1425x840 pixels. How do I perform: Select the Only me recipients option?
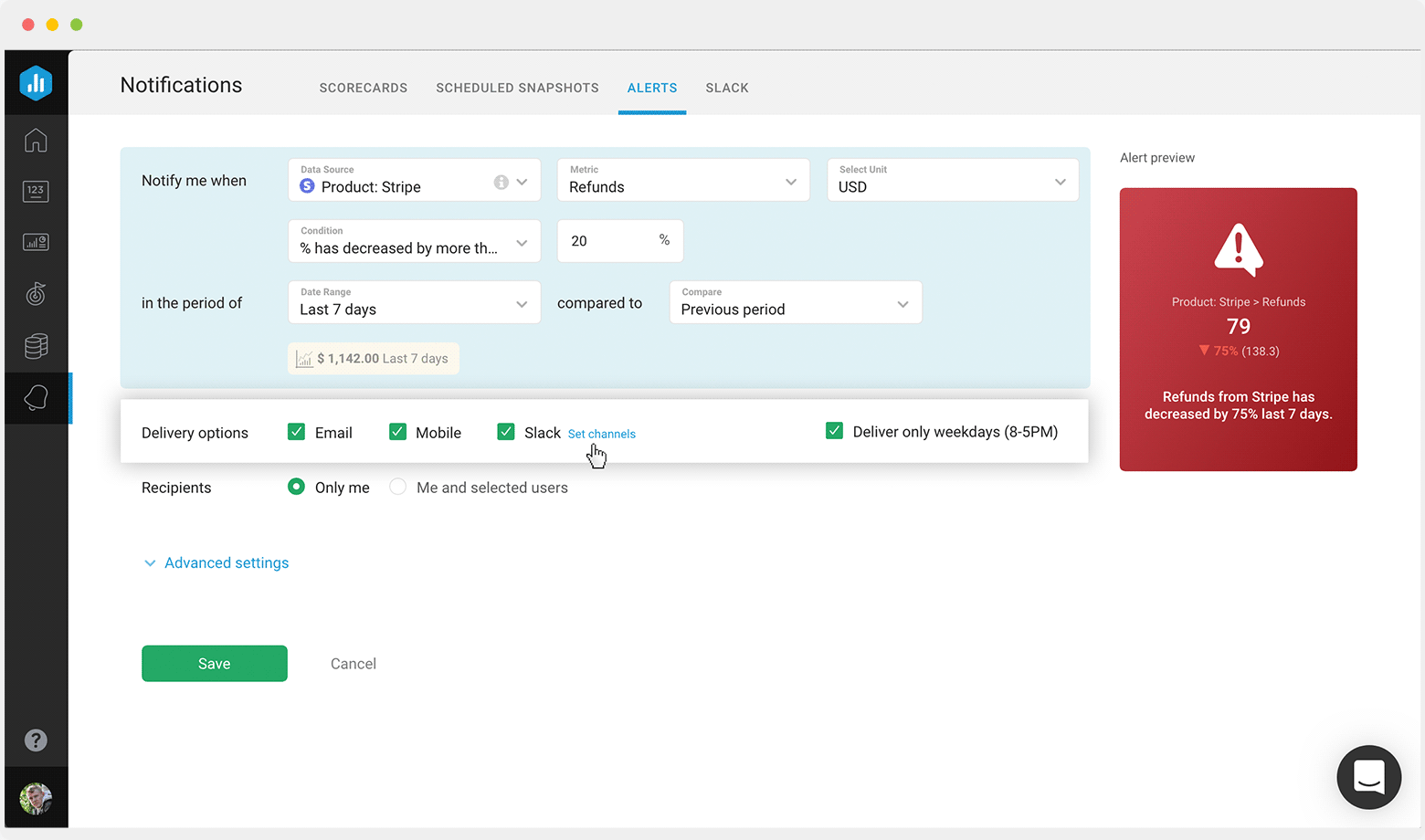pyautogui.click(x=296, y=487)
